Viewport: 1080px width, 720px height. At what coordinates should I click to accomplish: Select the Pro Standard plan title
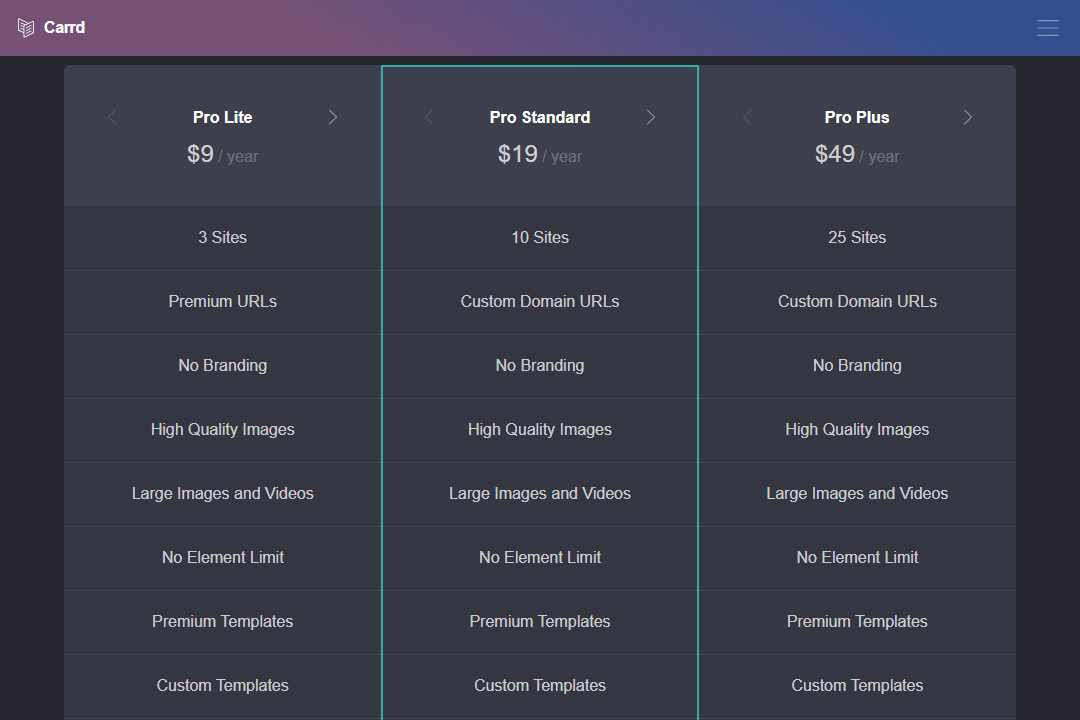click(540, 117)
